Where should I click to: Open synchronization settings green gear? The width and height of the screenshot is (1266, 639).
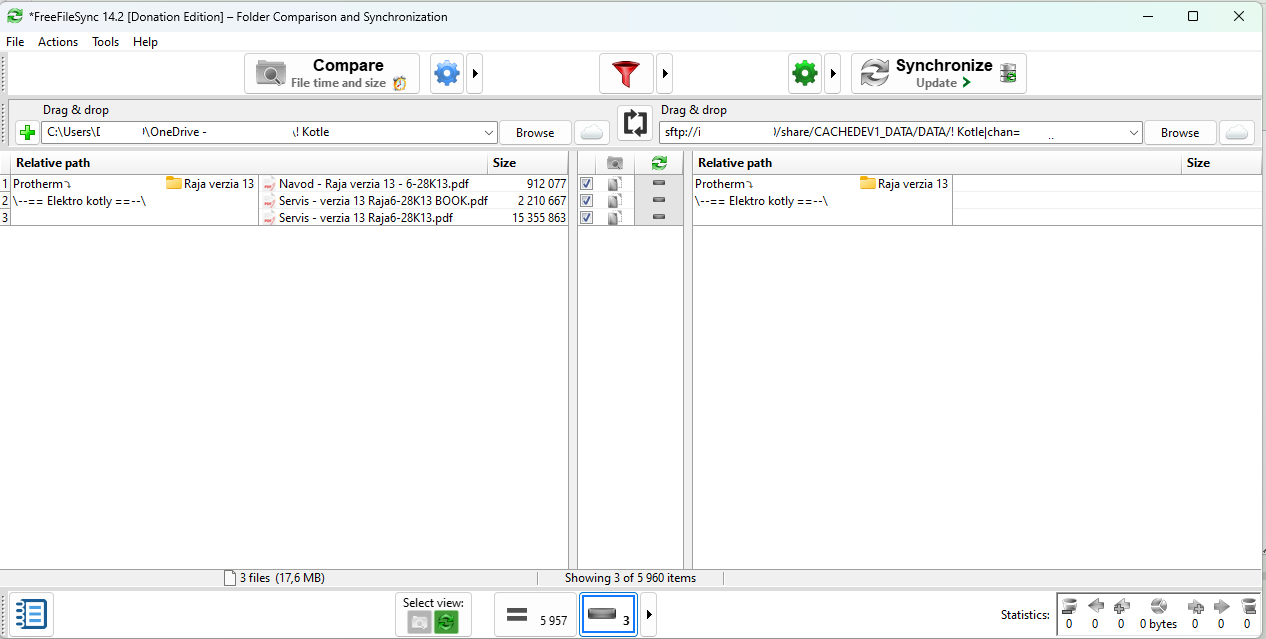[x=804, y=73]
